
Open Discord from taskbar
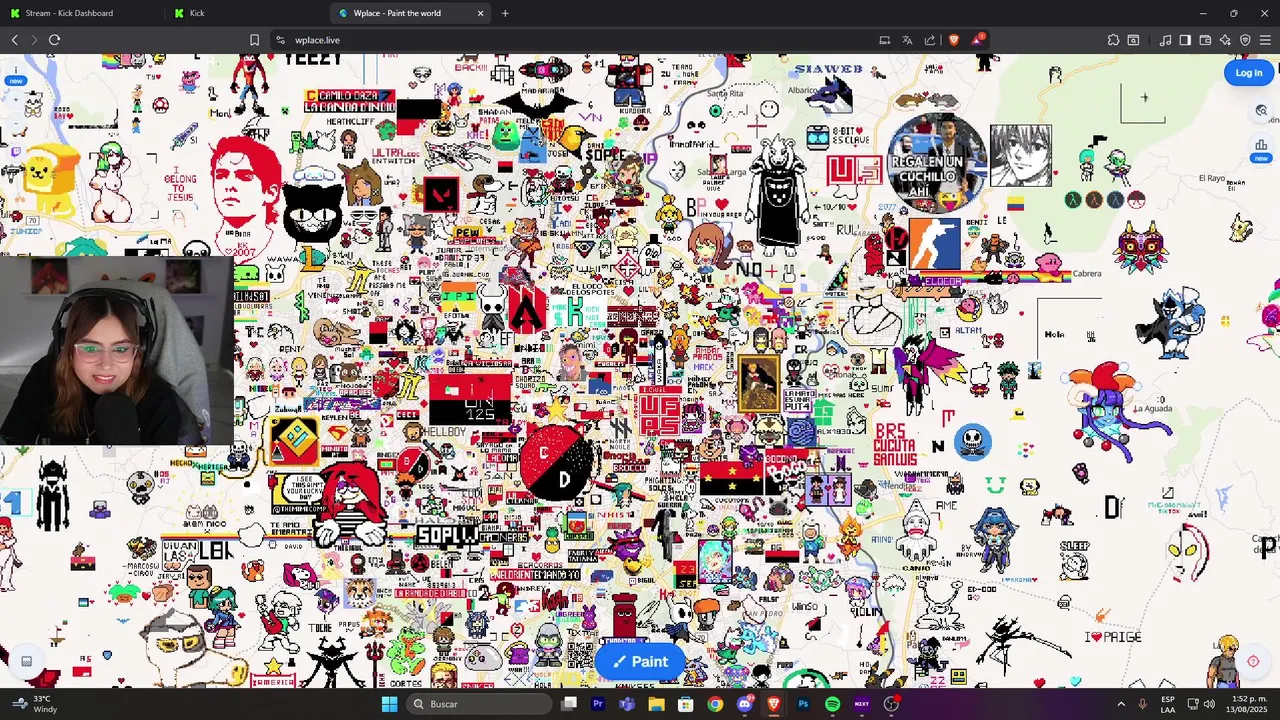[744, 704]
